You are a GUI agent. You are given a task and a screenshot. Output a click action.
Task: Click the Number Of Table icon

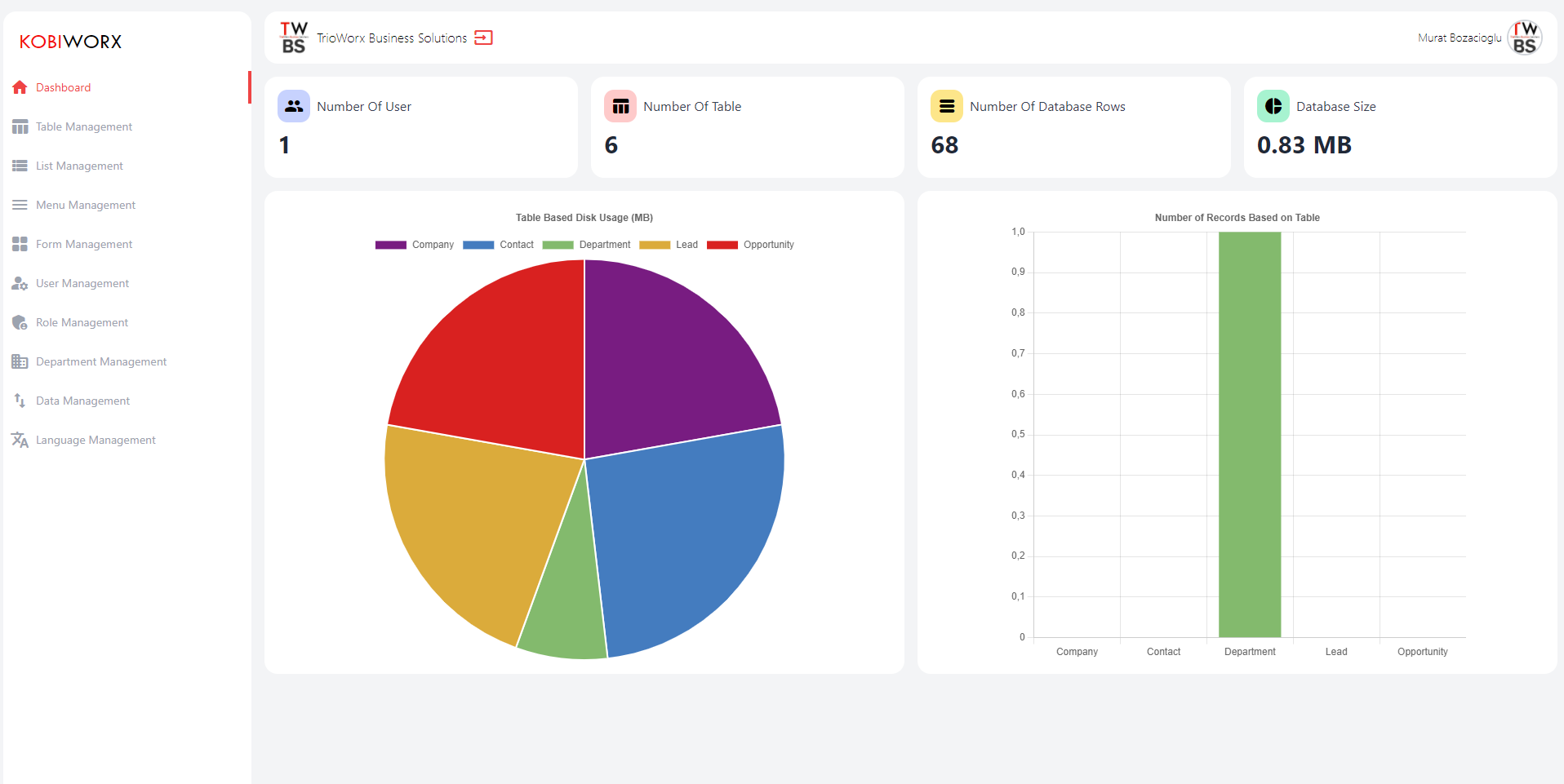pyautogui.click(x=620, y=106)
